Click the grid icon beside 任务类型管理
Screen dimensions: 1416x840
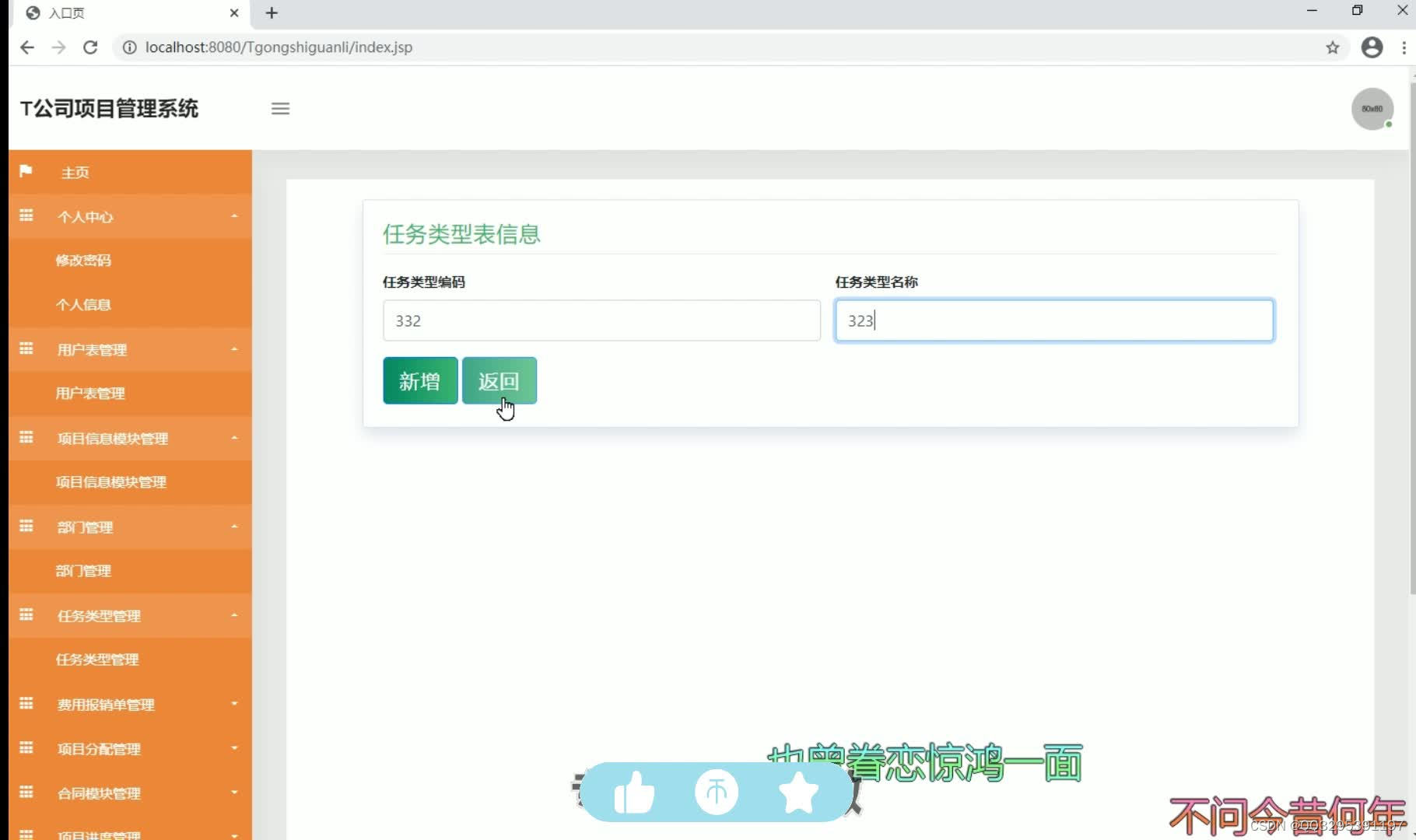tap(26, 614)
